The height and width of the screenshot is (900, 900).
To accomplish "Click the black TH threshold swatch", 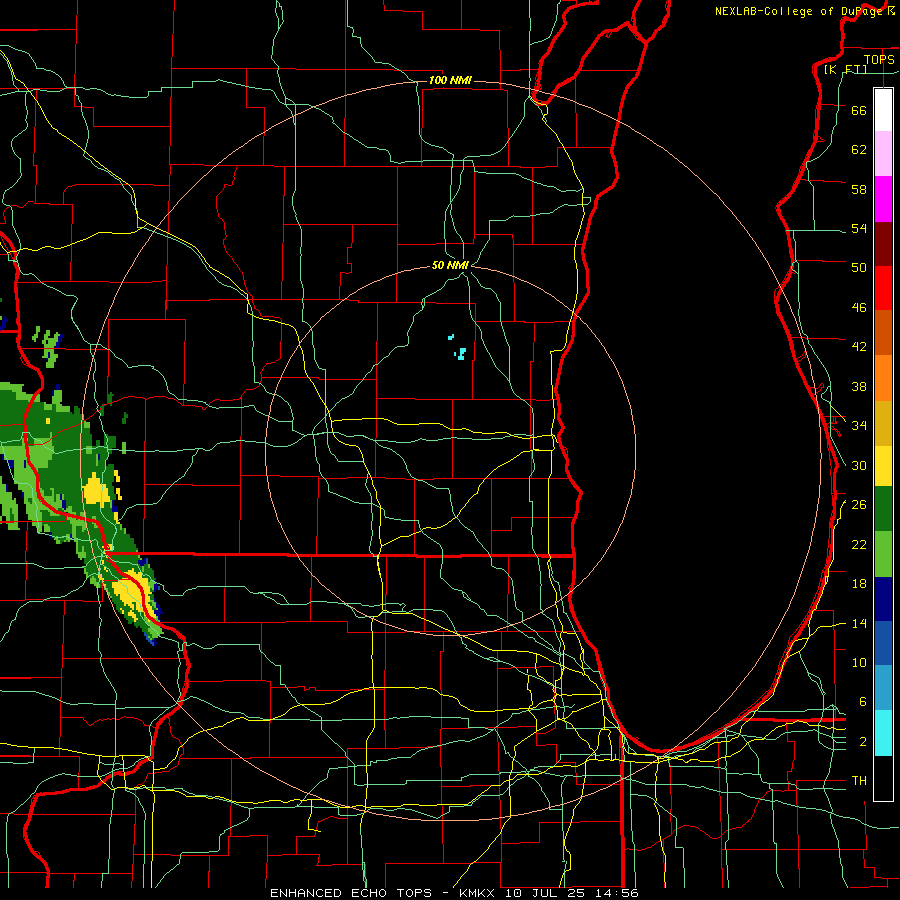I will 883,778.
